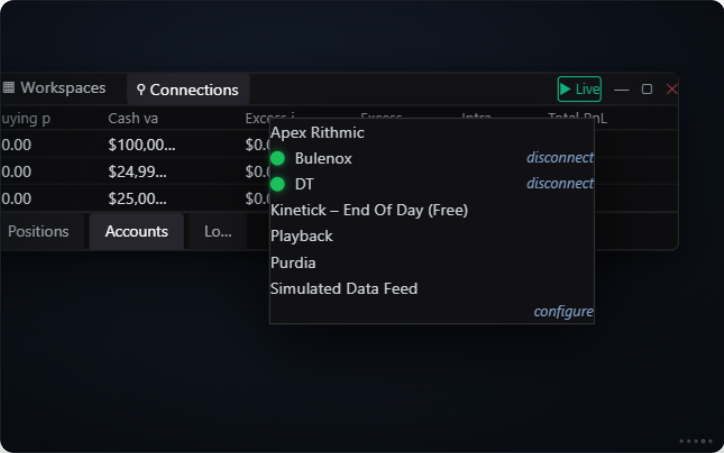
Task: Minimize the Control Center window
Action: point(621,89)
